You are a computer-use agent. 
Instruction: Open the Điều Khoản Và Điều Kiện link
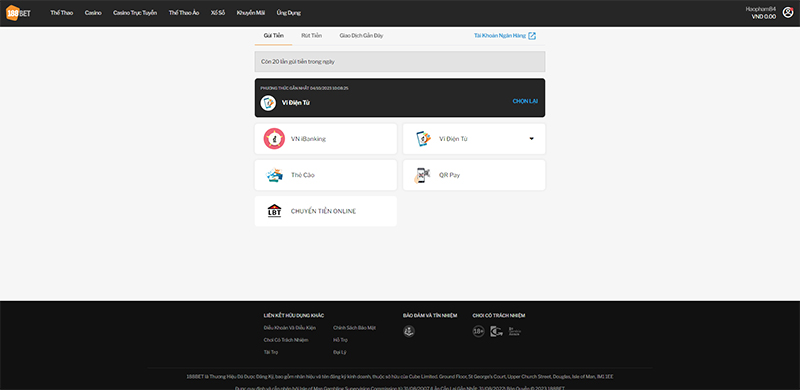(x=290, y=328)
